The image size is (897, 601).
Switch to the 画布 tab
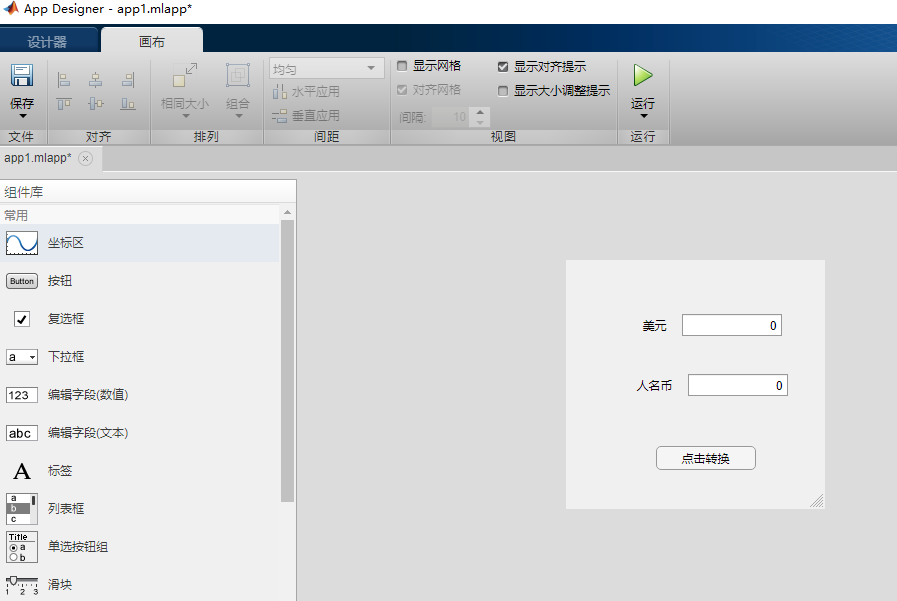click(152, 41)
